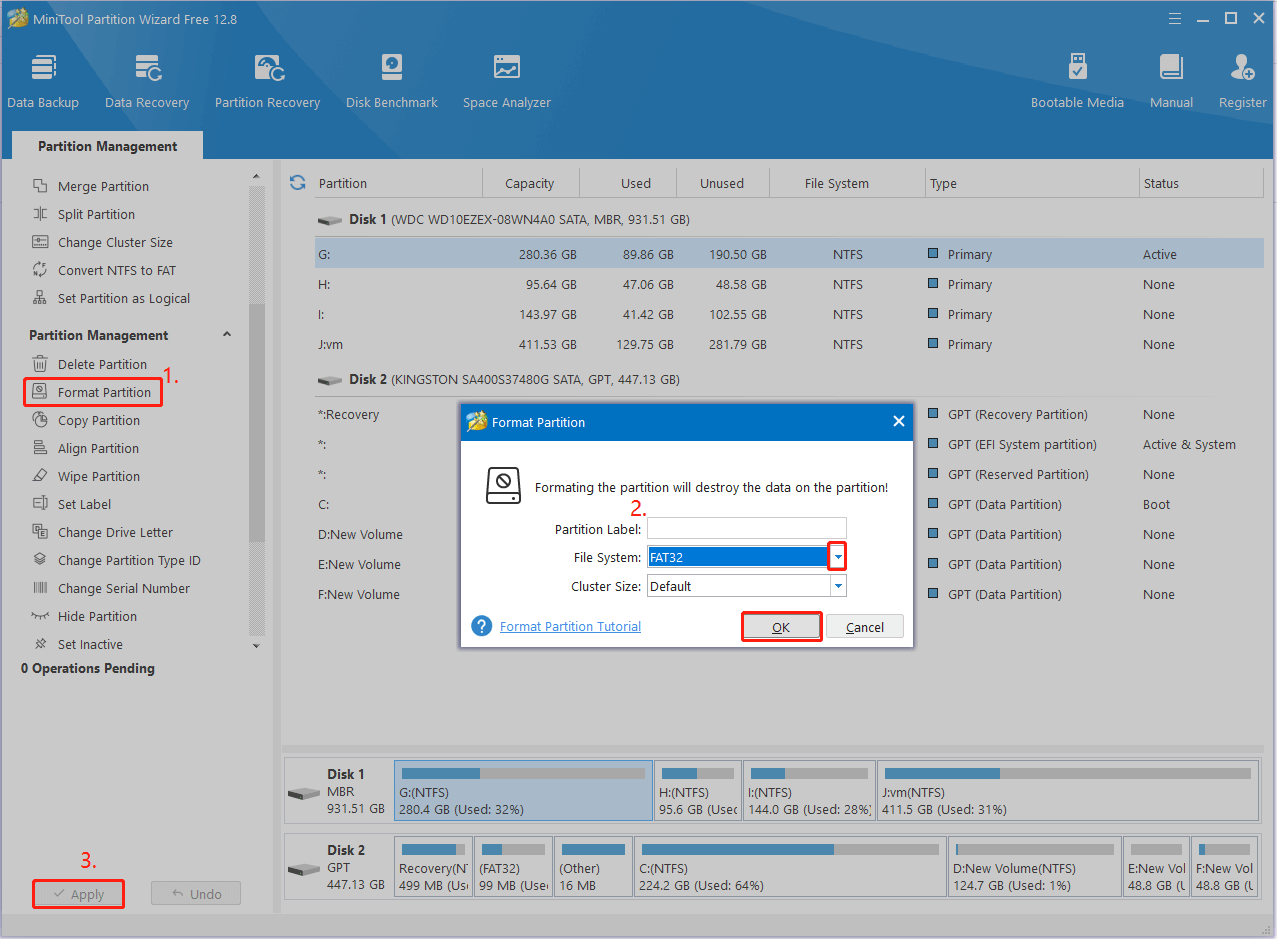Confirm formatting with the OK button
Screen dimensions: 1277x939
[x=781, y=627]
